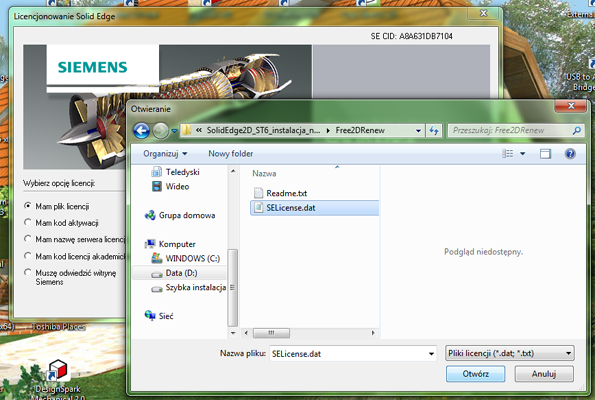Click the change view icon
The height and width of the screenshot is (400, 595).
click(x=507, y=154)
